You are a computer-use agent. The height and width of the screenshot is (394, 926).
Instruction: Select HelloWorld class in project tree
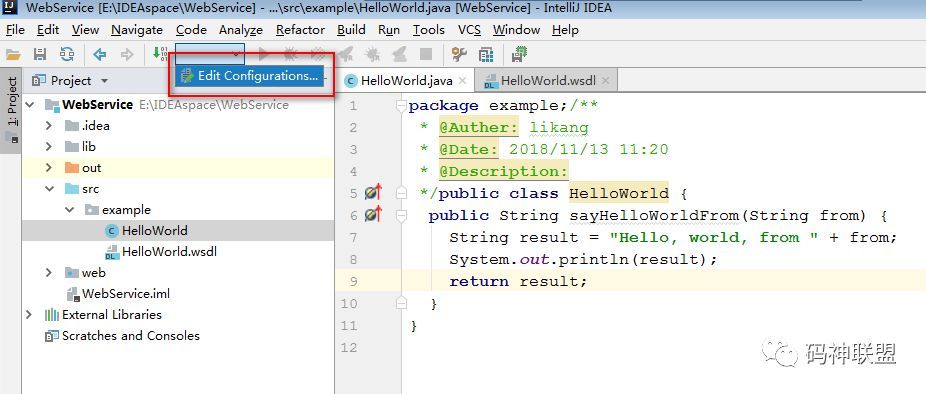[155, 231]
